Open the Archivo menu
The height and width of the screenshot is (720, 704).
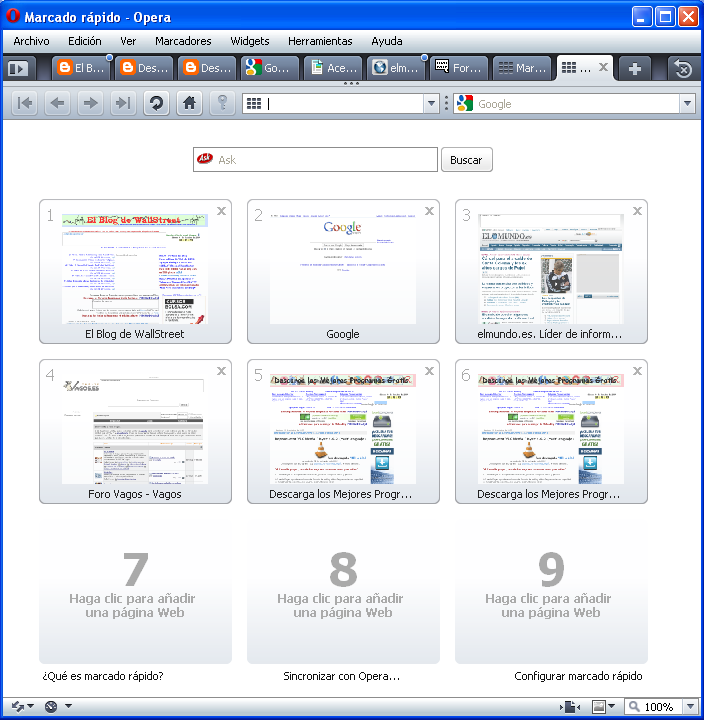click(31, 41)
